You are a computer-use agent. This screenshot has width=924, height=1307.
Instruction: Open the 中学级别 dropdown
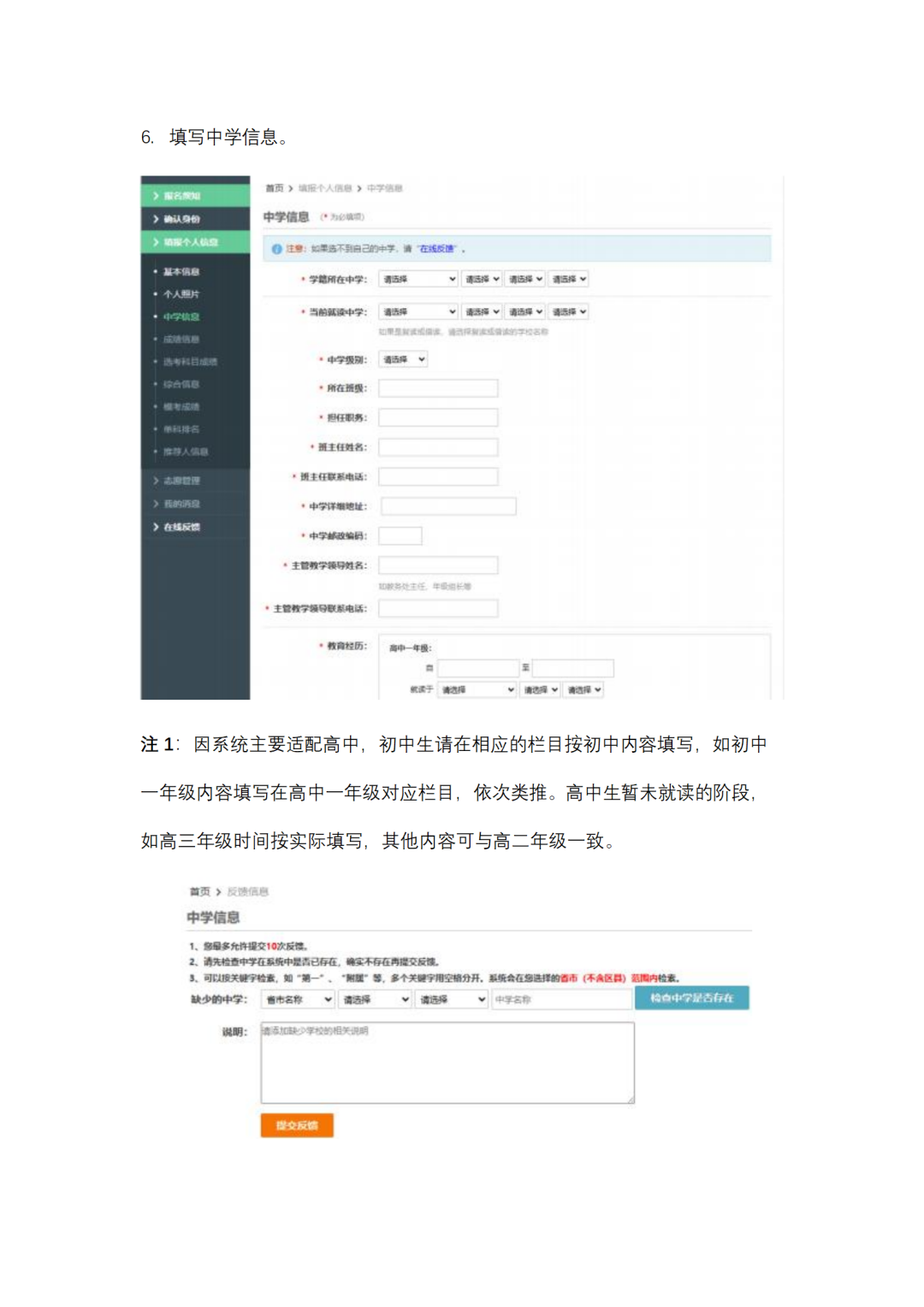[402, 358]
